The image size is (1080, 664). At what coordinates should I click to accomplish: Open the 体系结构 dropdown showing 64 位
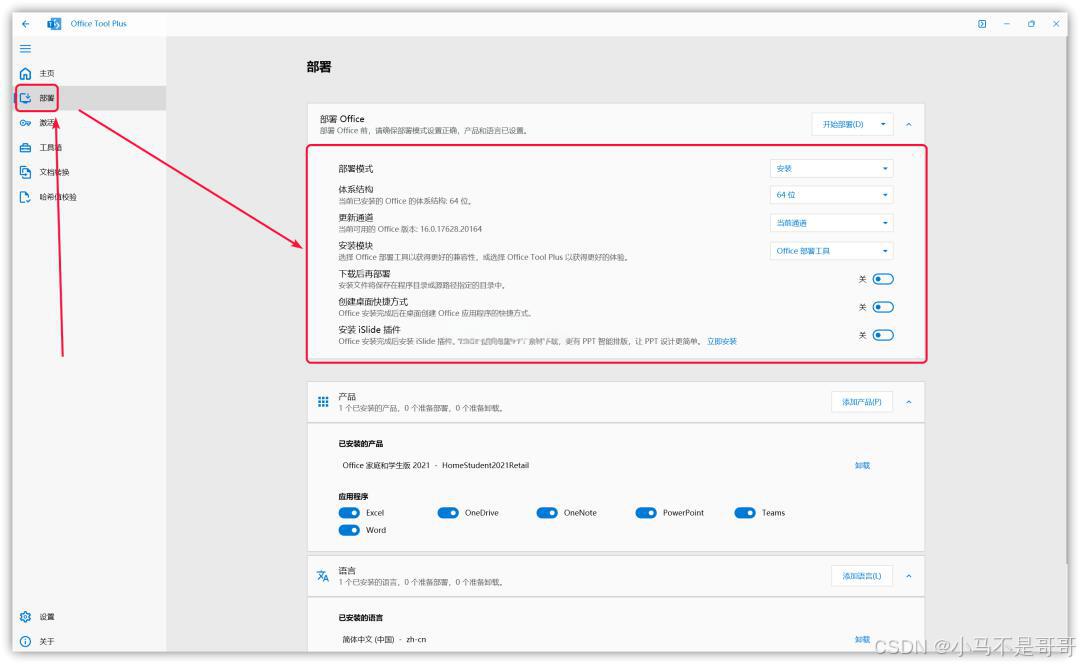831,195
